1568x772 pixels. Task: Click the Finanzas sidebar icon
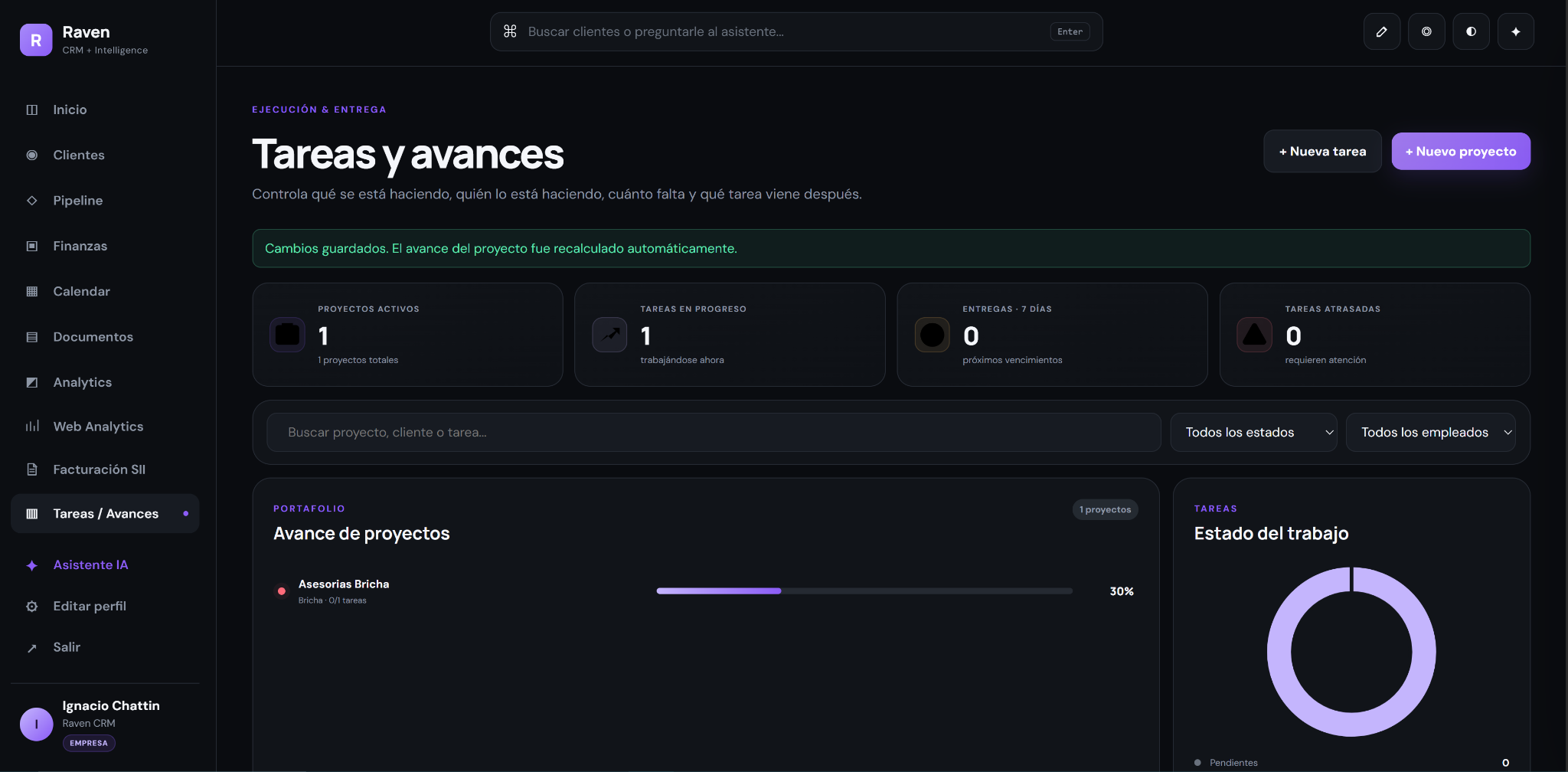tap(32, 246)
